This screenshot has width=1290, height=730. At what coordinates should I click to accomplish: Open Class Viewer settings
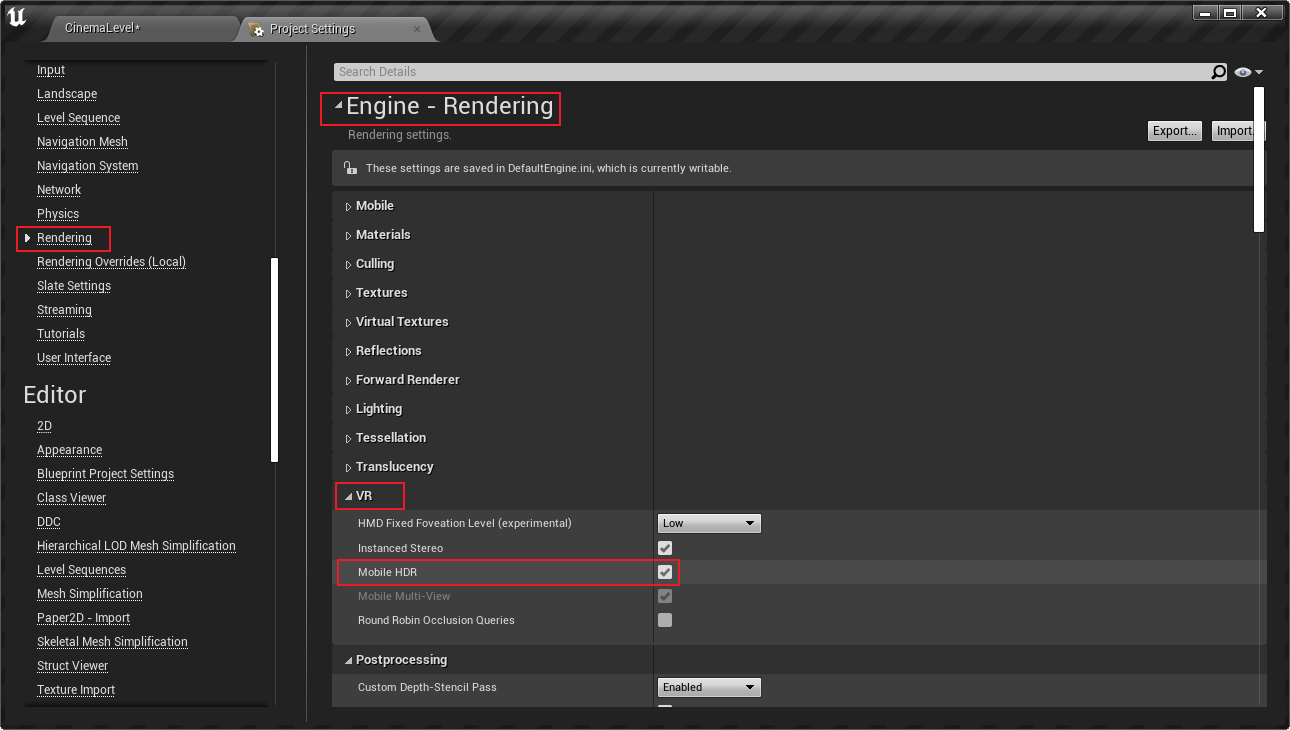[x=71, y=498]
